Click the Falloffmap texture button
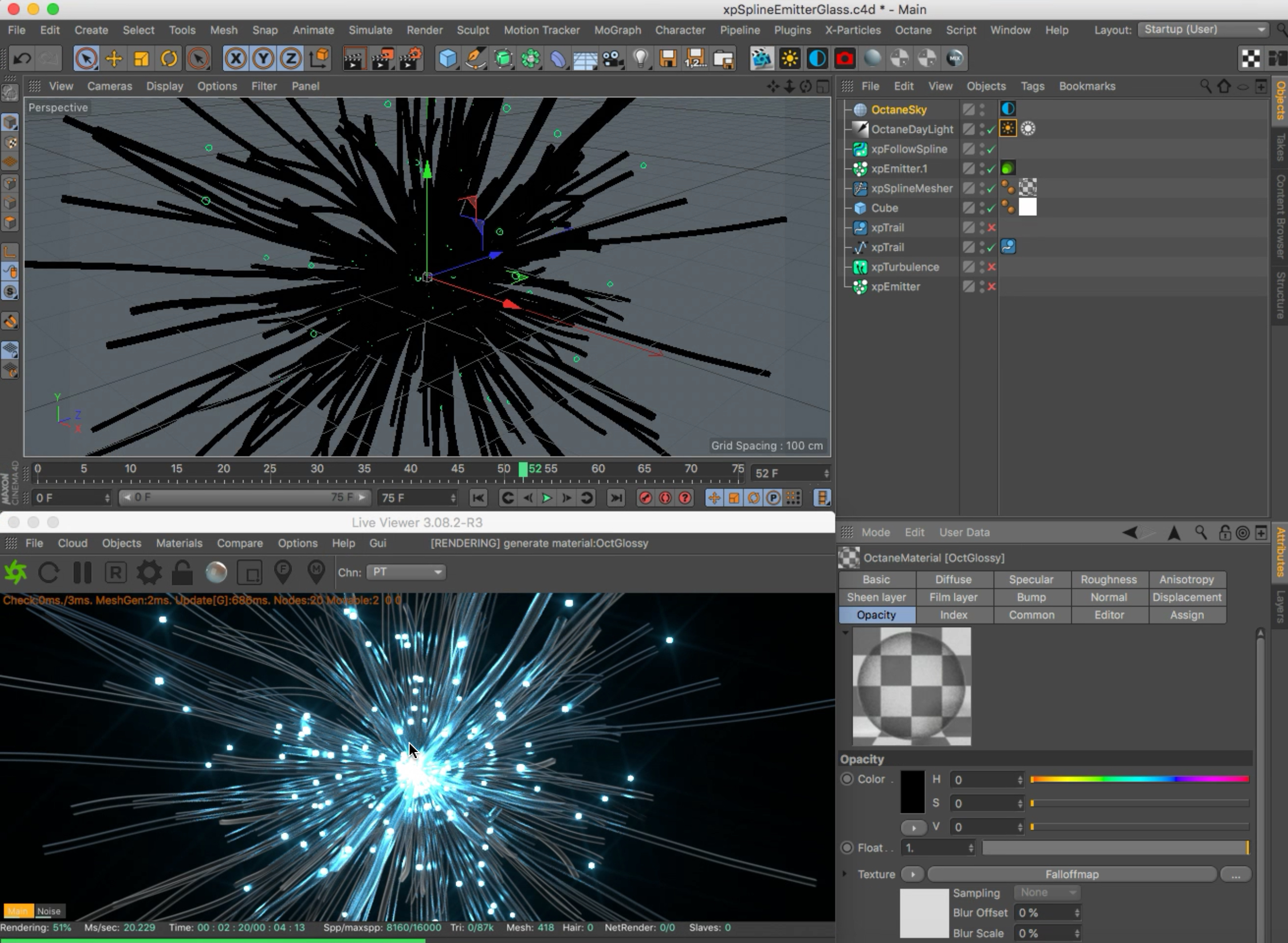 (x=1071, y=874)
